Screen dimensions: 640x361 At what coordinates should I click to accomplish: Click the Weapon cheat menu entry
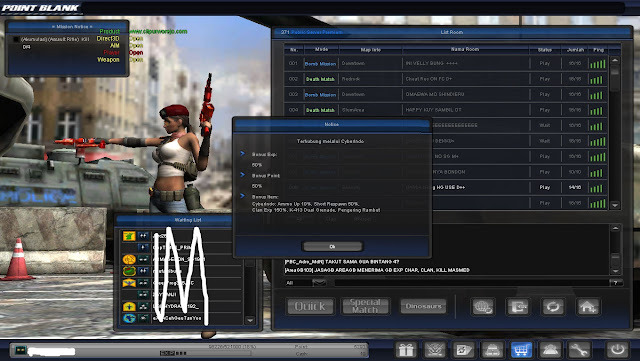(108, 60)
